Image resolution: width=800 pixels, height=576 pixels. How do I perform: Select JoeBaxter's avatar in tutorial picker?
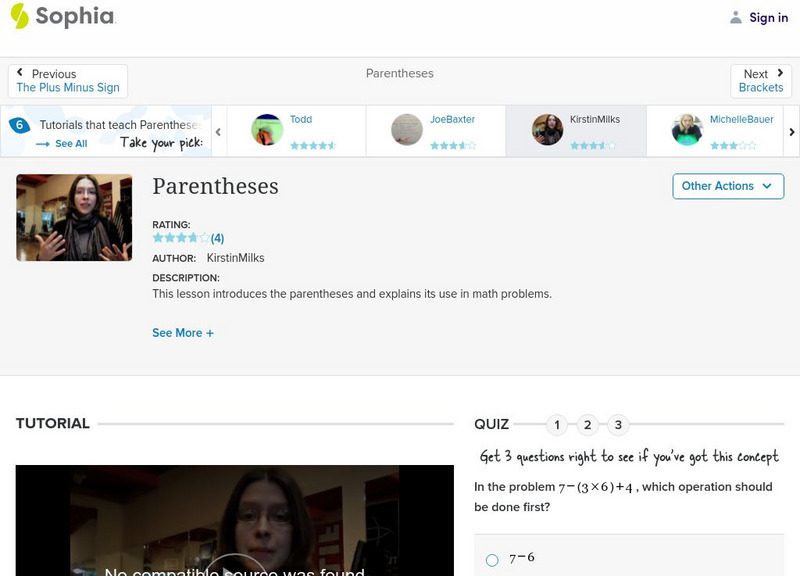tap(407, 130)
